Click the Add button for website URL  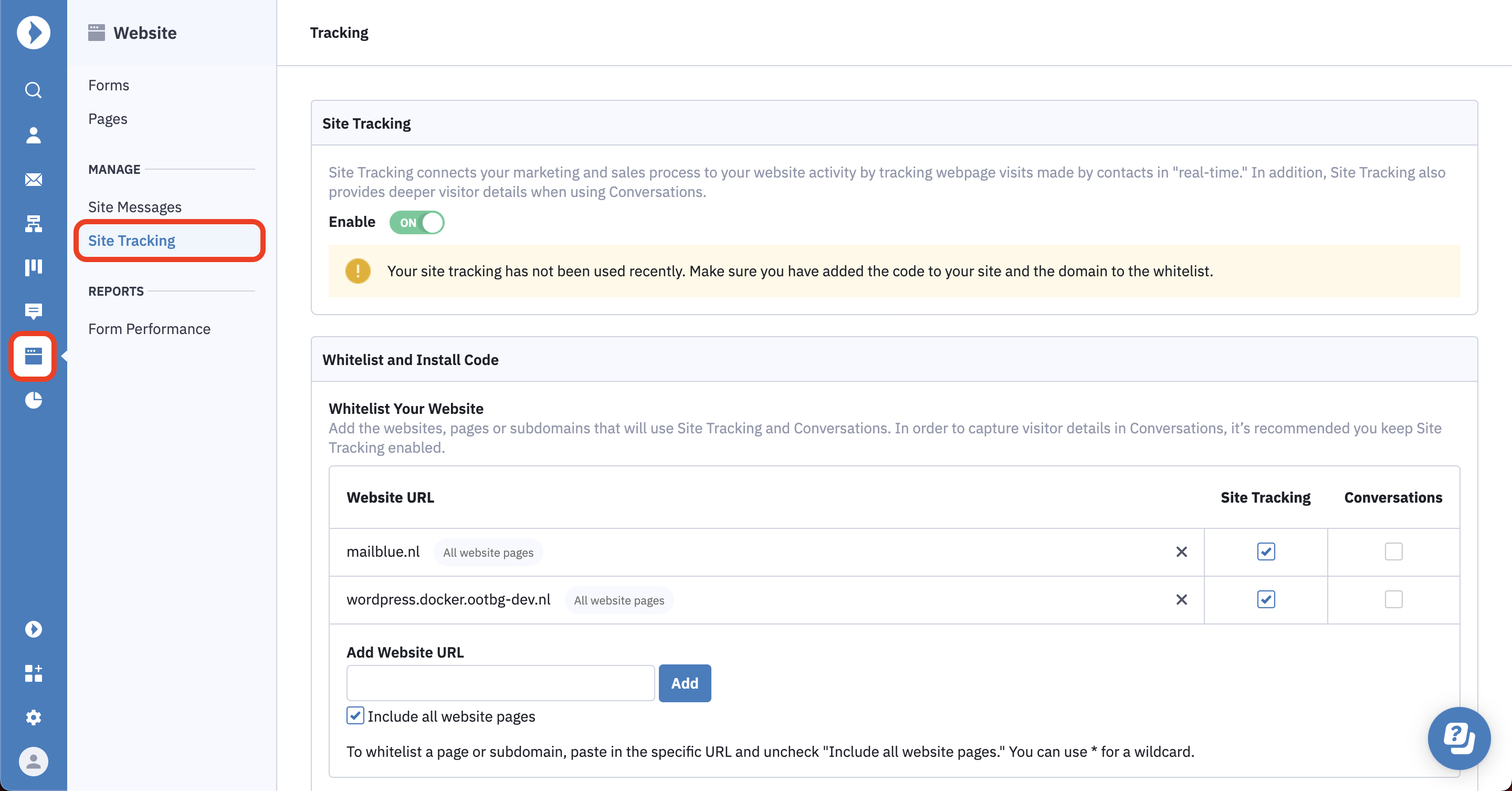(x=685, y=683)
